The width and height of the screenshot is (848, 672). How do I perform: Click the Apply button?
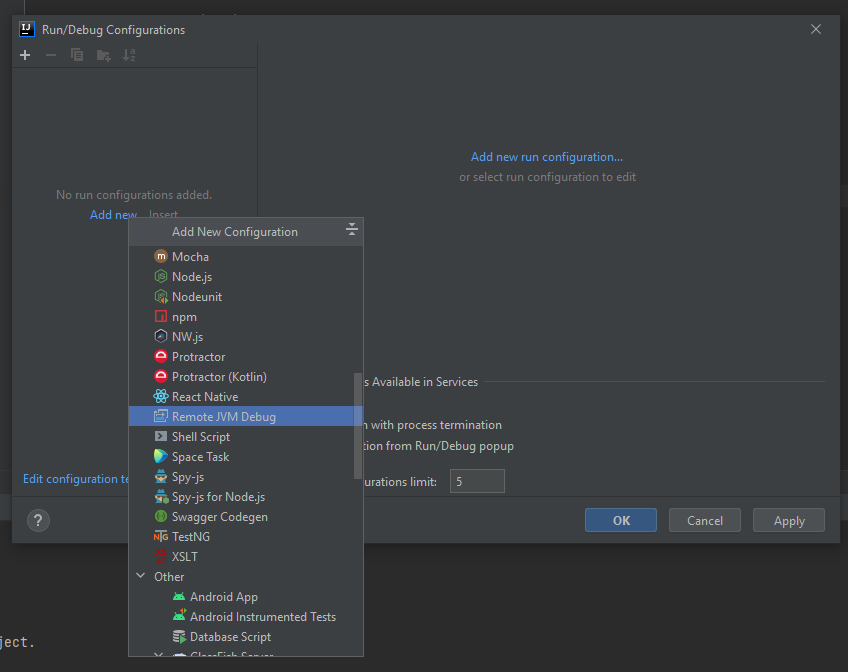789,520
